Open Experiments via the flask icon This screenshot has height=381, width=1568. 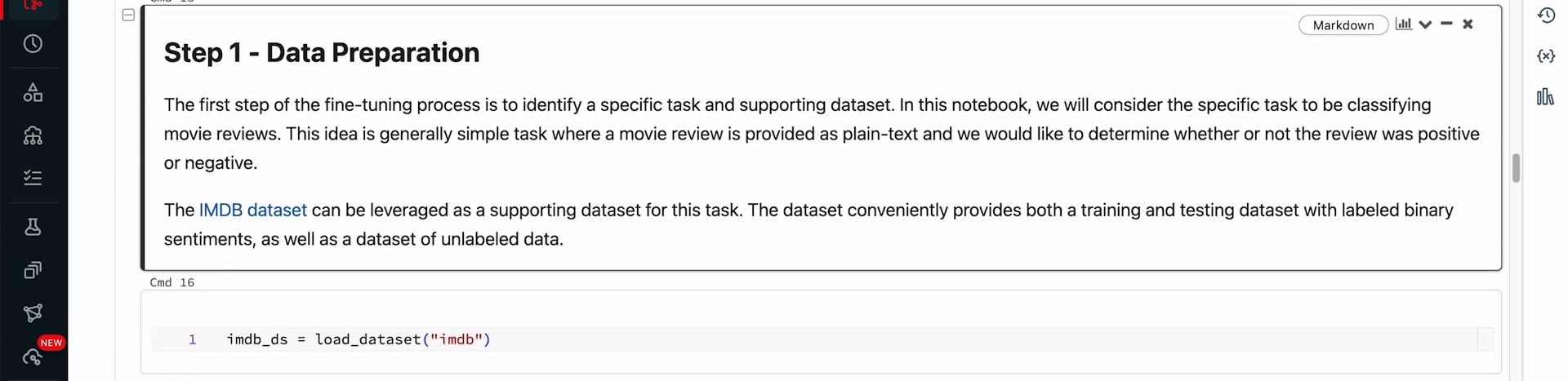[x=33, y=227]
